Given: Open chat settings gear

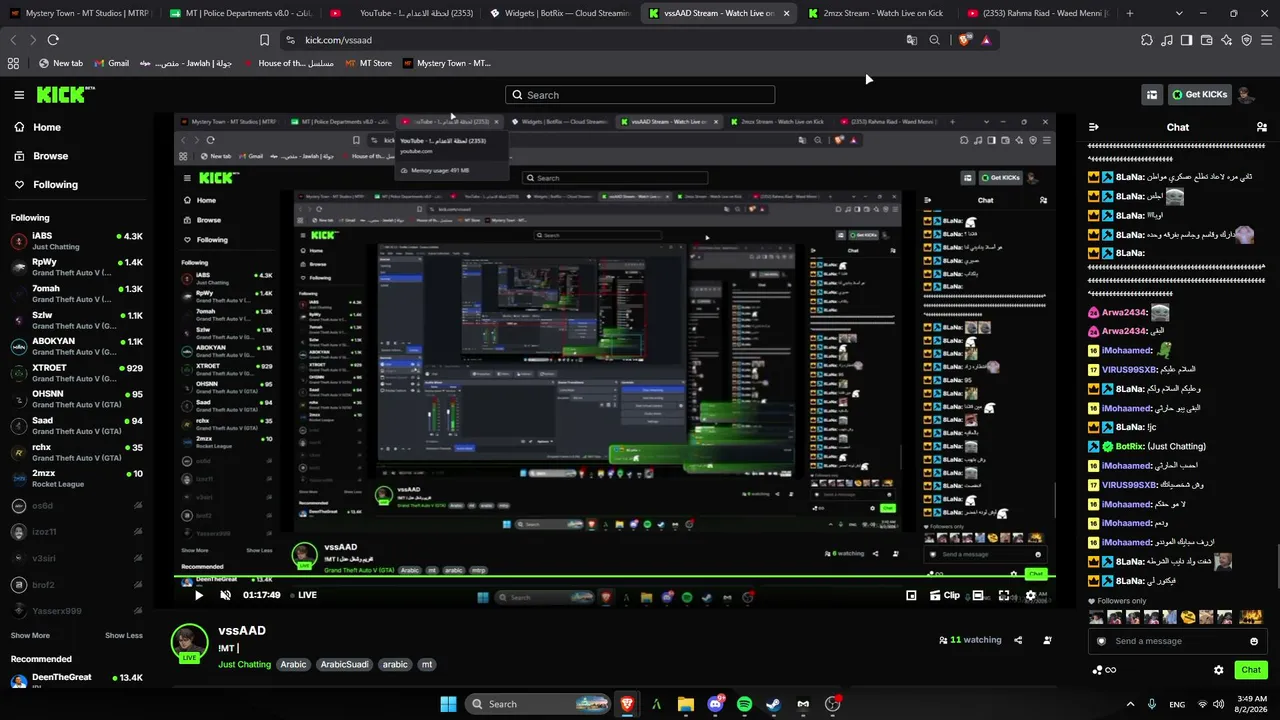Looking at the screenshot, I should 1218,670.
